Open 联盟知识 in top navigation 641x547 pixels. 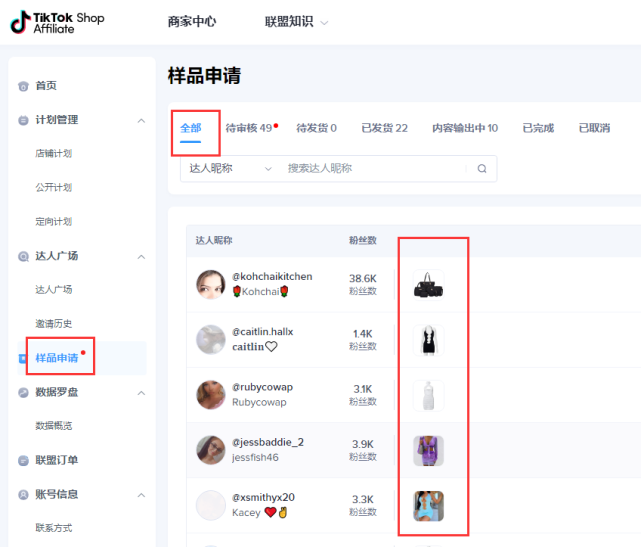(x=289, y=21)
